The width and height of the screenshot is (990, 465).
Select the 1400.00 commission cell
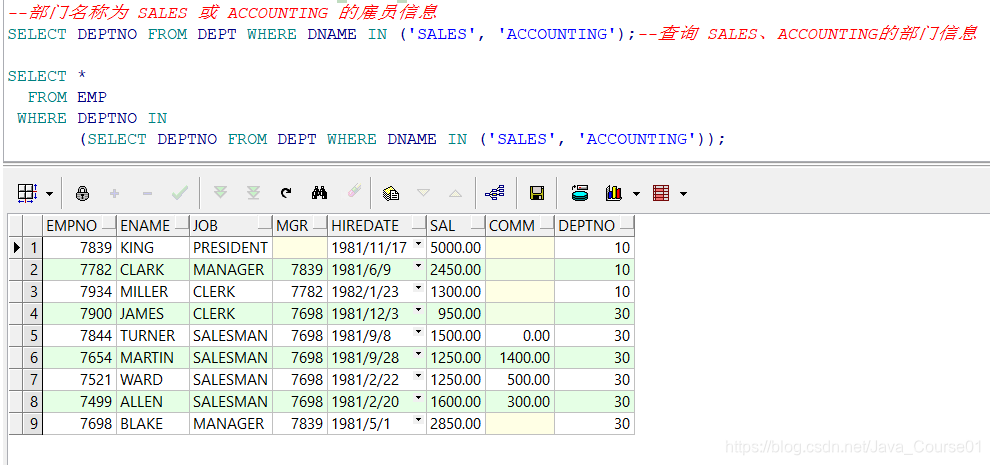tap(520, 358)
